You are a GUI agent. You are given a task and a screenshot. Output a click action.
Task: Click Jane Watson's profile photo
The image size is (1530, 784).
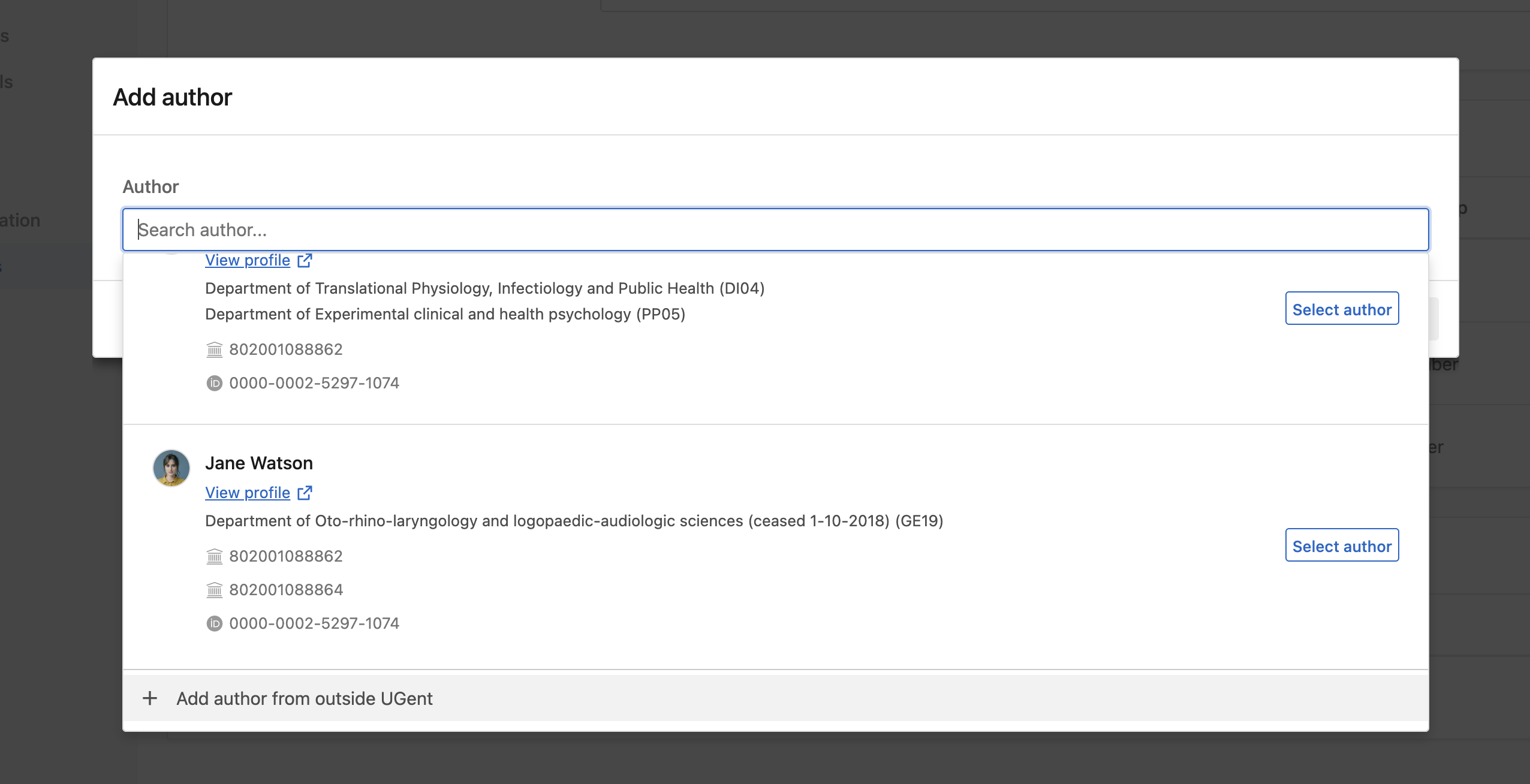coord(171,468)
